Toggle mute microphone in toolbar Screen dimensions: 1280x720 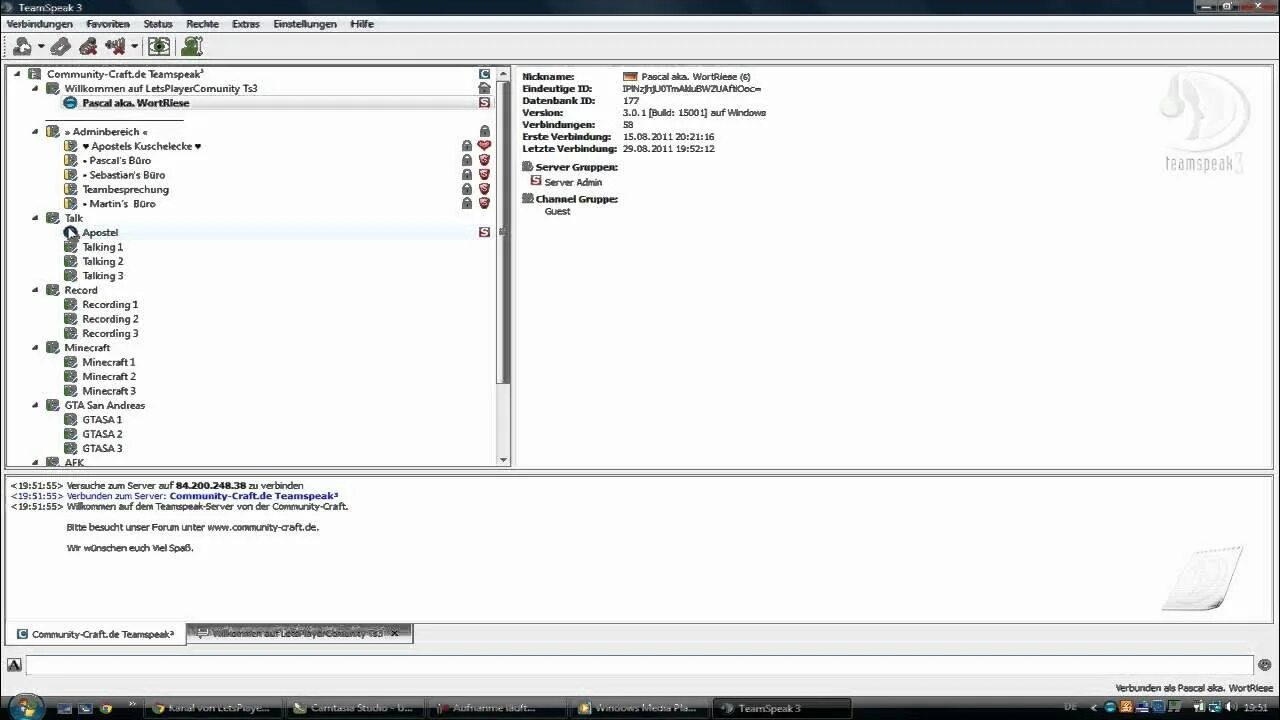(88, 46)
